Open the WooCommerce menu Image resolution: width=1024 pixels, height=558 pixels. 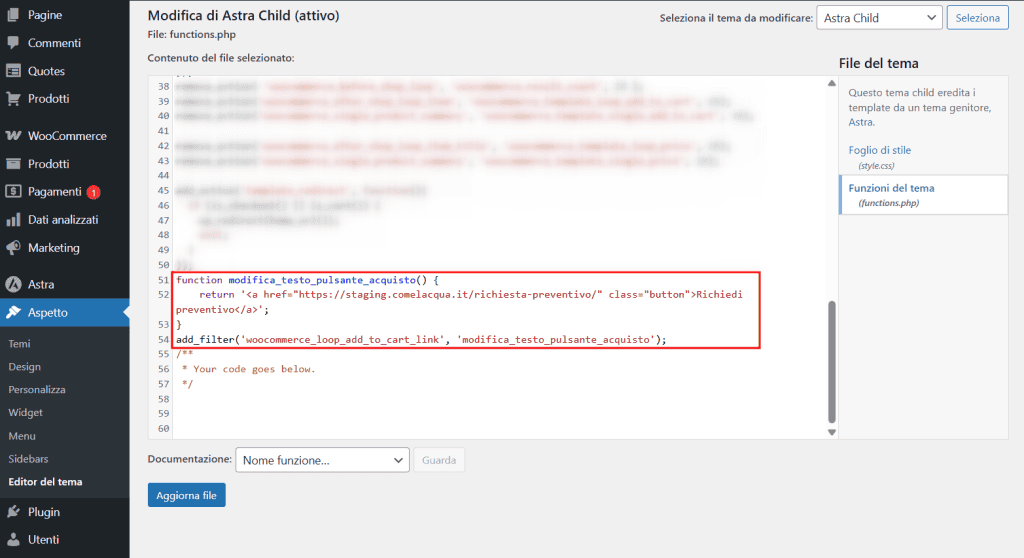[x=65, y=135]
